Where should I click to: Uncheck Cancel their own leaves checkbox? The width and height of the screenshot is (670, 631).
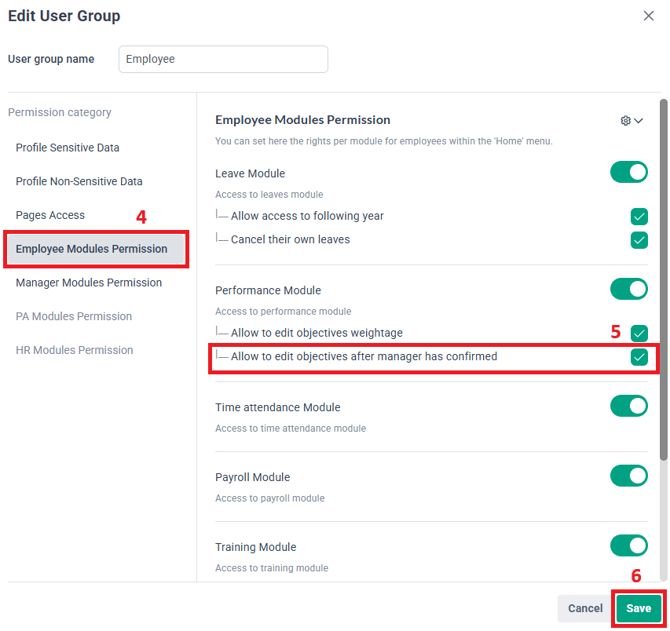tap(639, 240)
